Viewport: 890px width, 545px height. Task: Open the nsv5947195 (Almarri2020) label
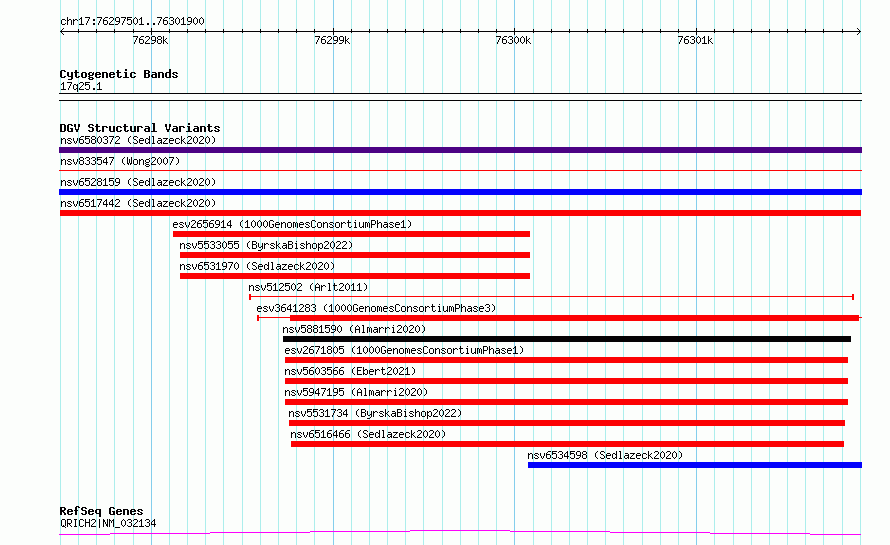356,392
